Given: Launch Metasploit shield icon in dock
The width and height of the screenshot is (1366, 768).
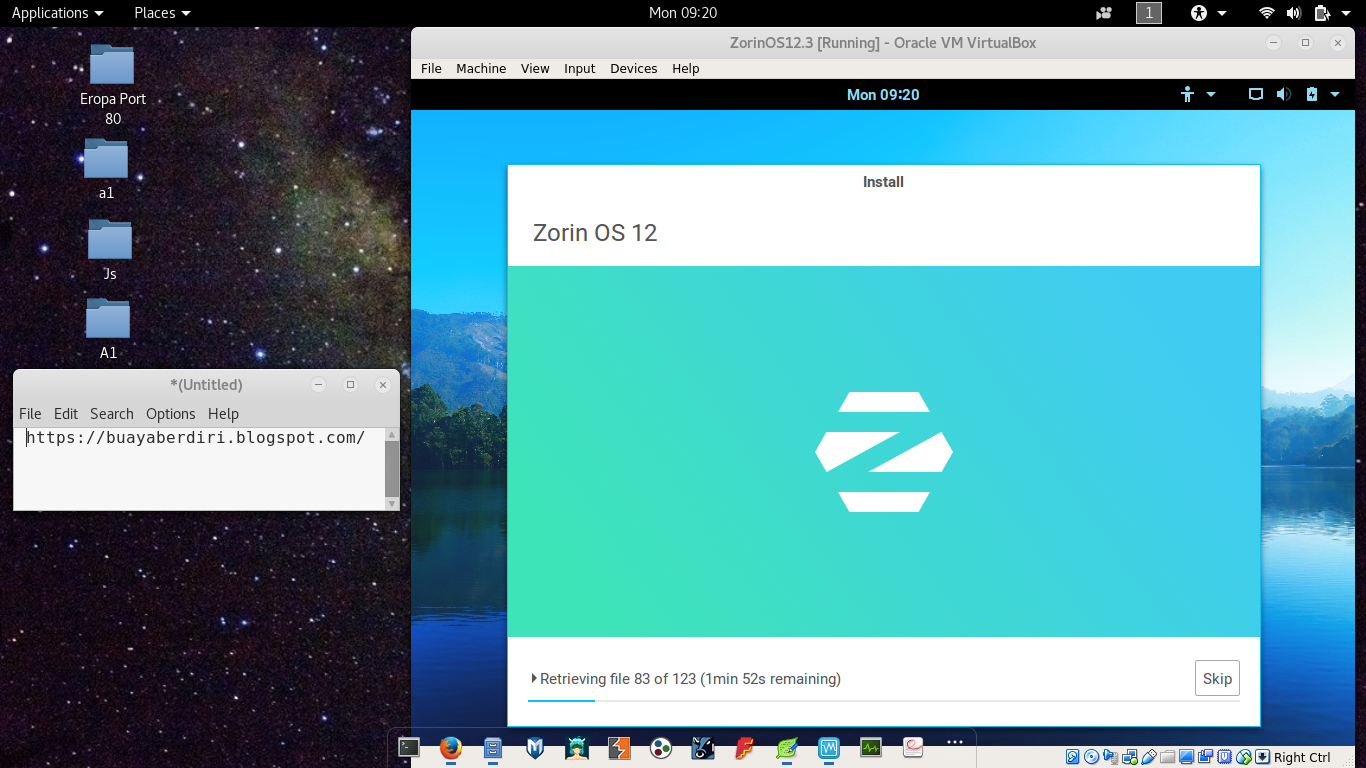Looking at the screenshot, I should click(x=535, y=747).
